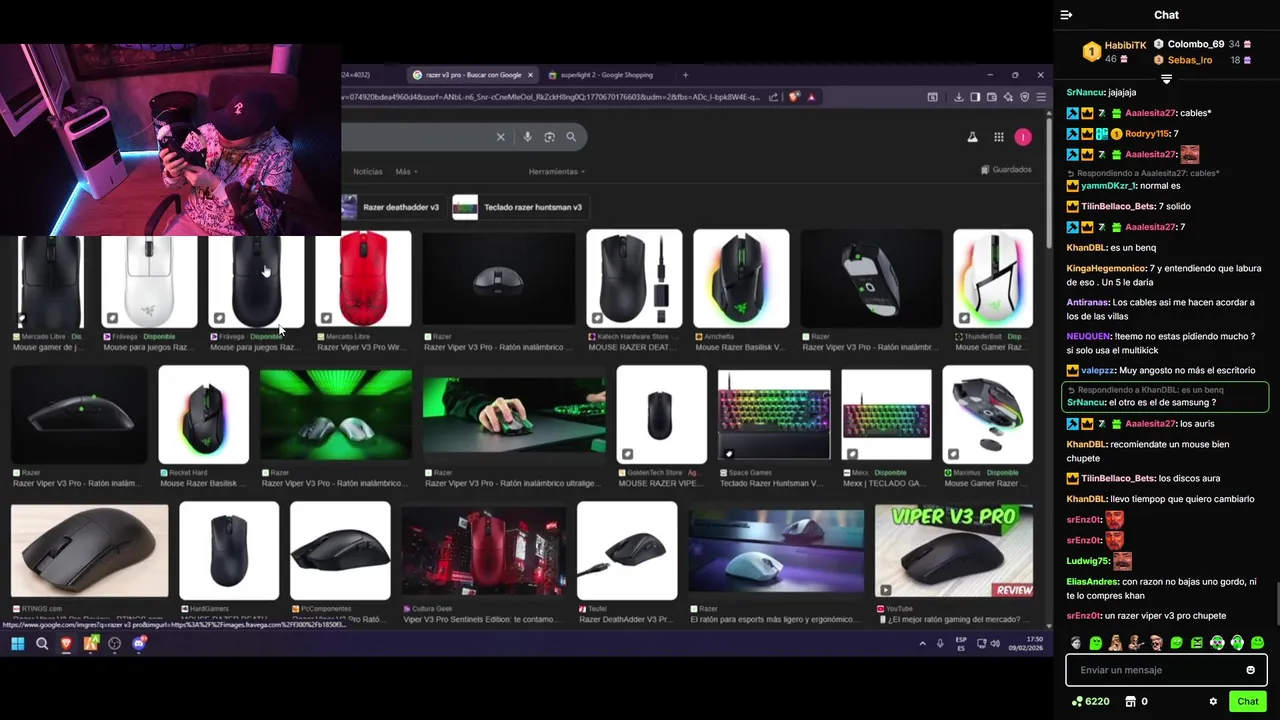This screenshot has height=720, width=1280.
Task: Clear the Google search box with X
Action: coord(501,137)
